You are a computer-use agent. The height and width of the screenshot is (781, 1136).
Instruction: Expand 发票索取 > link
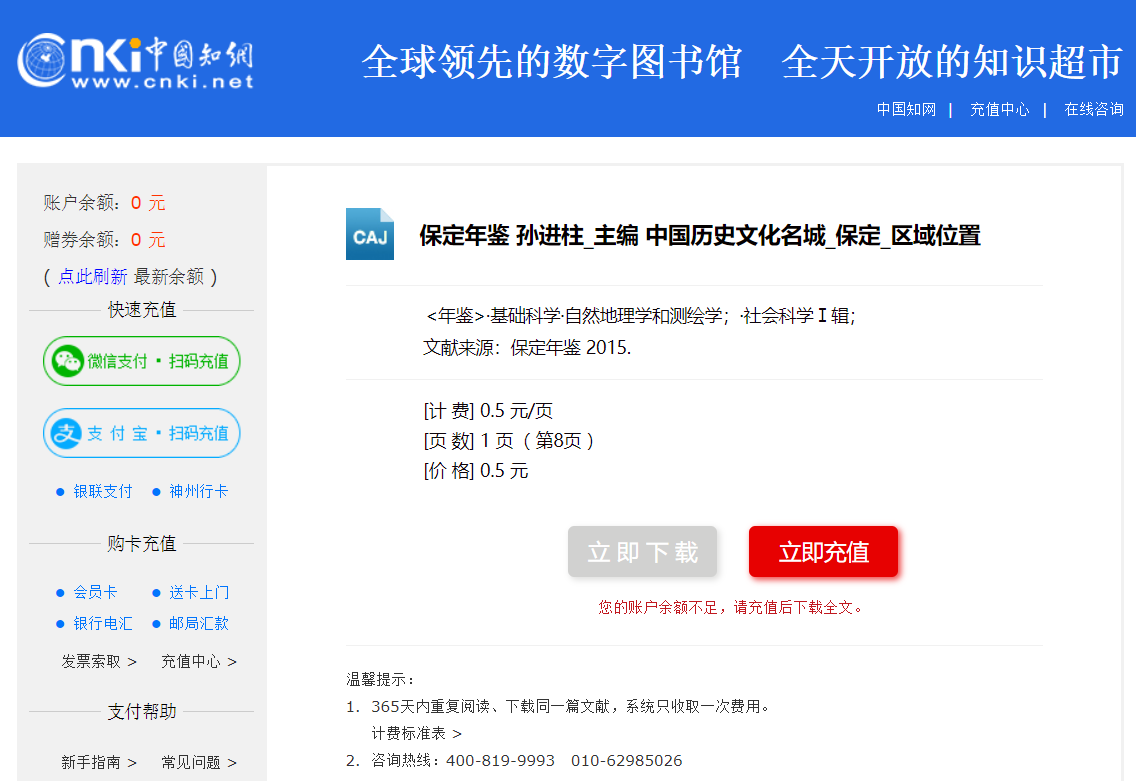(99, 661)
